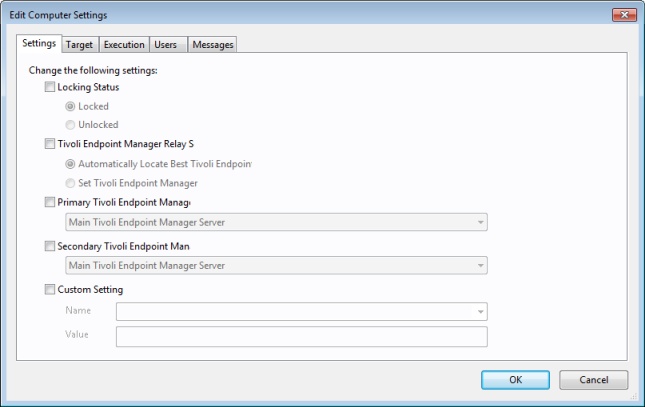The image size is (645, 407).
Task: Tick the Custom Setting checkbox
Action: coord(51,291)
